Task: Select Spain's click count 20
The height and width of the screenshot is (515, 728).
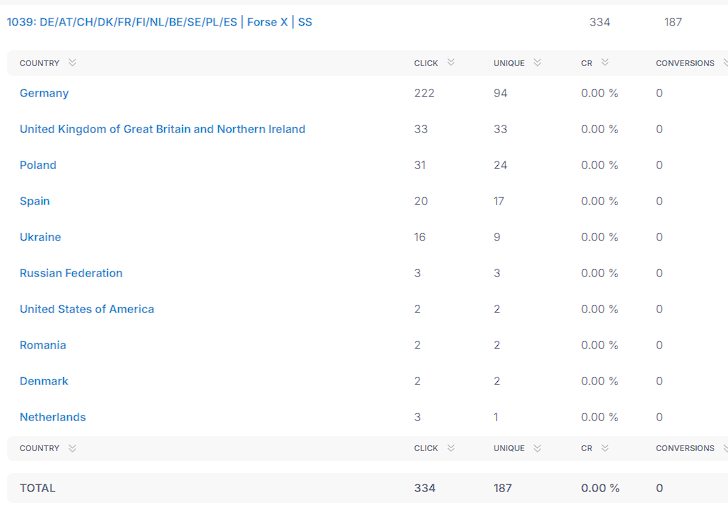Action: 421,201
